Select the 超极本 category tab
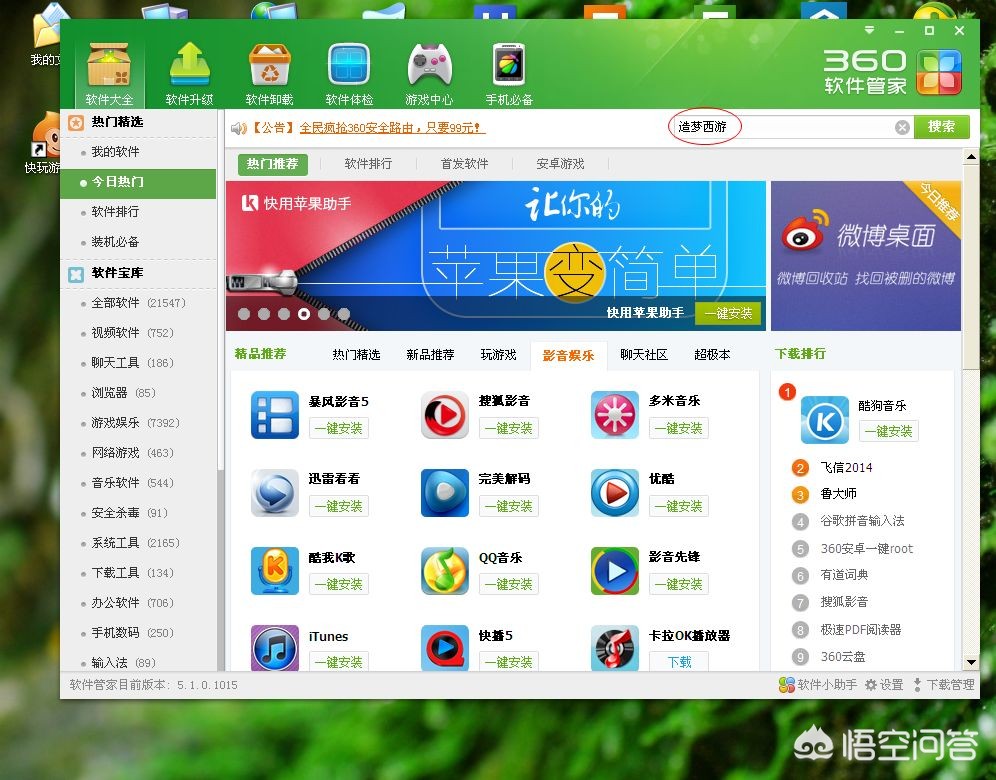This screenshot has width=996, height=780. tap(712, 354)
